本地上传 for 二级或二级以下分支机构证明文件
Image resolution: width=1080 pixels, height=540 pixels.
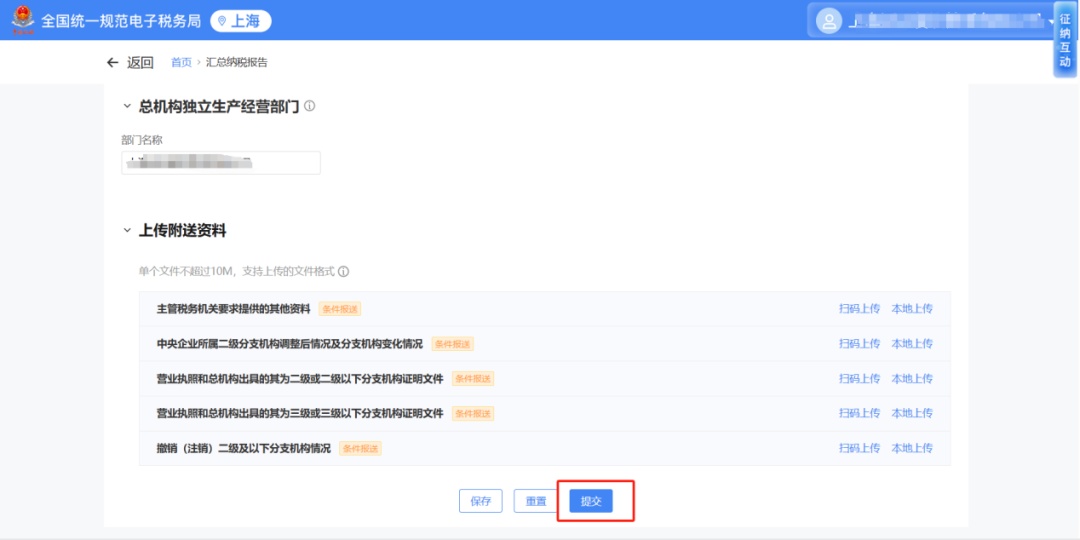tap(912, 378)
